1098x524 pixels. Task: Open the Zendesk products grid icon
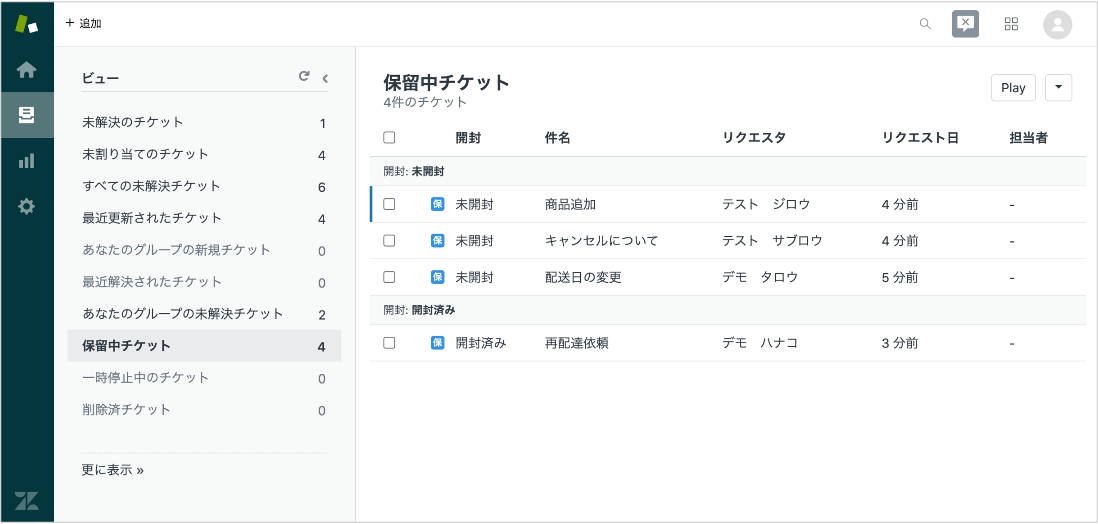(x=1011, y=24)
